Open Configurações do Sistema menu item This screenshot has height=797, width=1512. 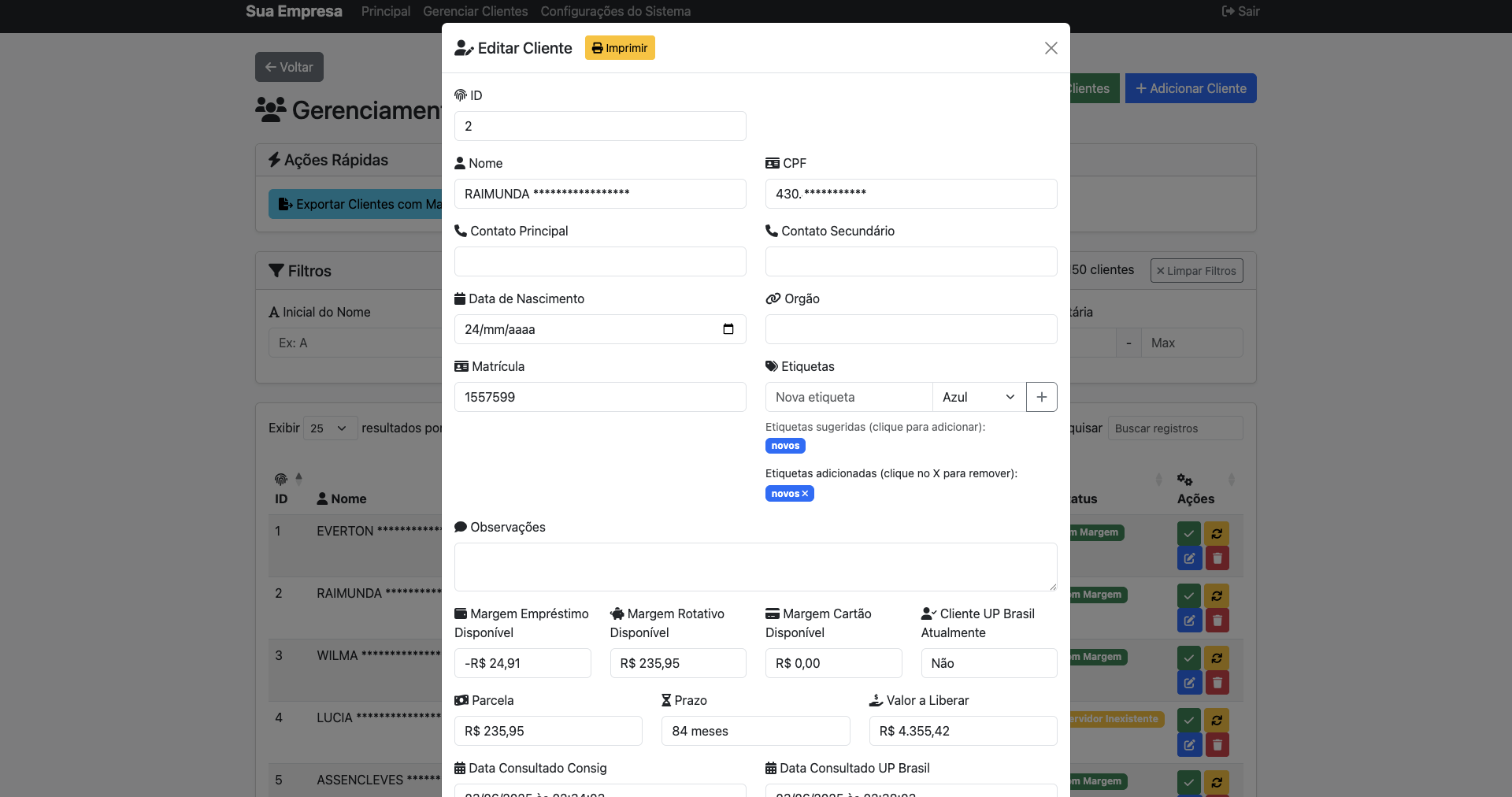[615, 11]
